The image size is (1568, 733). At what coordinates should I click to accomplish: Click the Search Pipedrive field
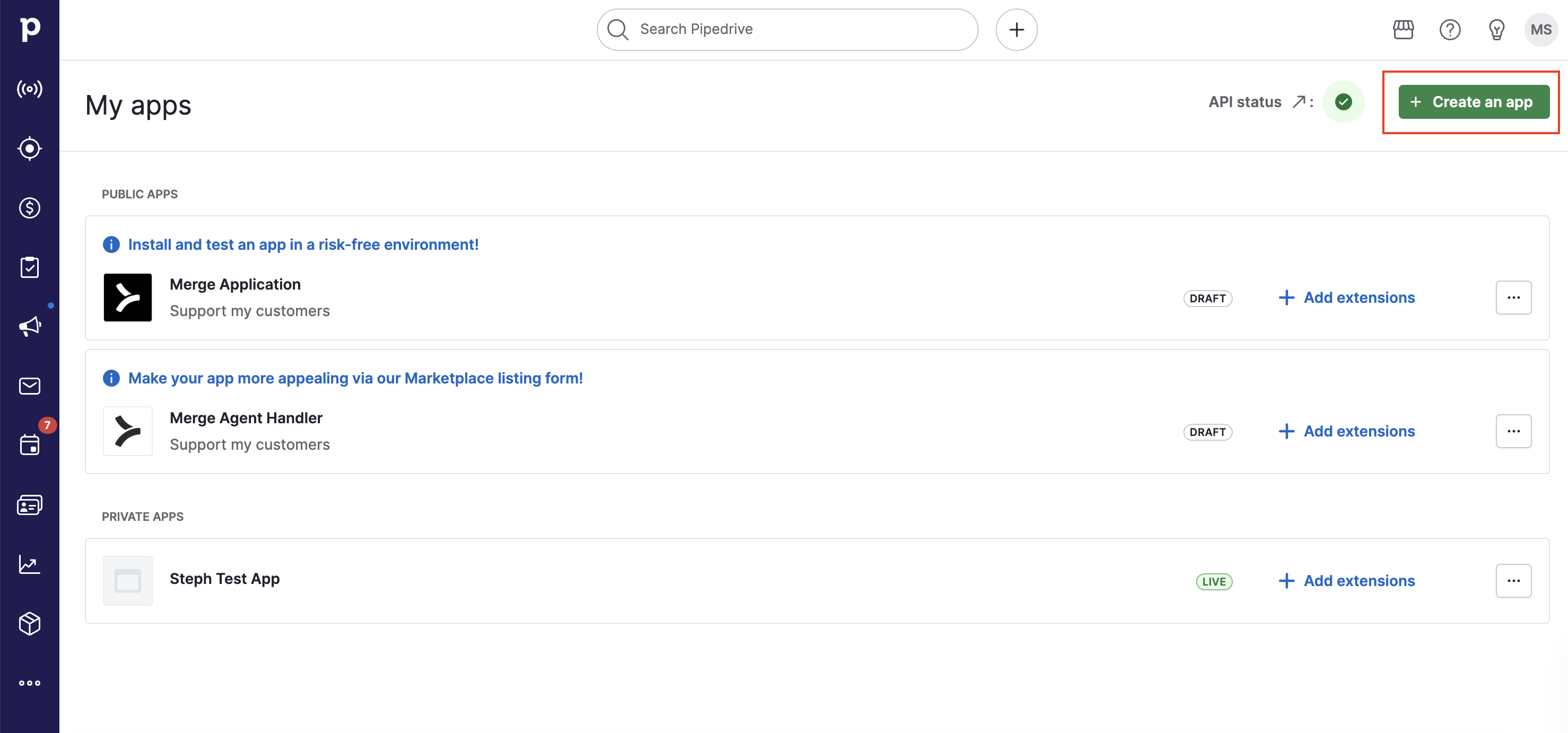click(787, 29)
